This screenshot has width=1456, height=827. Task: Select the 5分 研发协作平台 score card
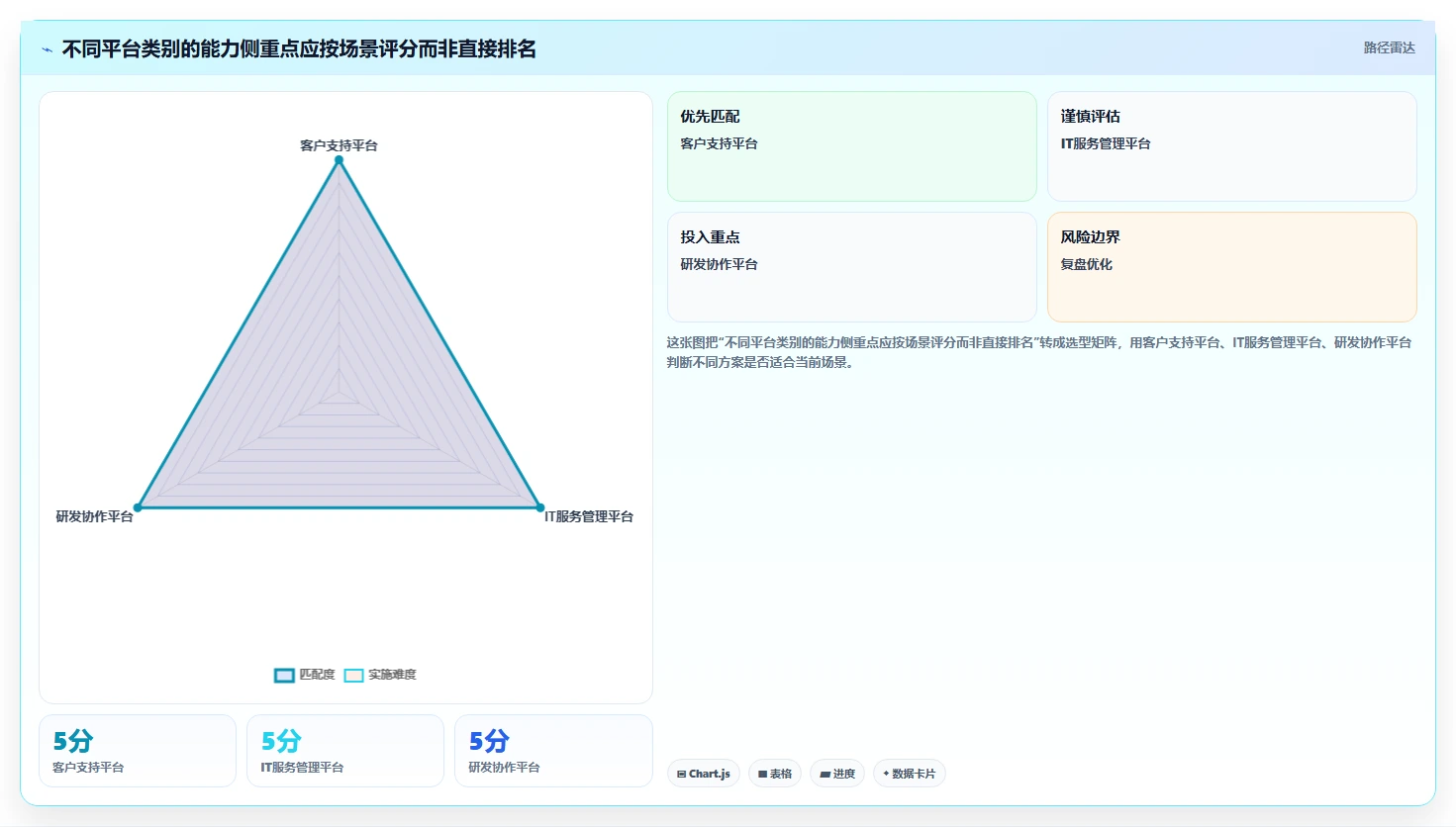pos(553,751)
